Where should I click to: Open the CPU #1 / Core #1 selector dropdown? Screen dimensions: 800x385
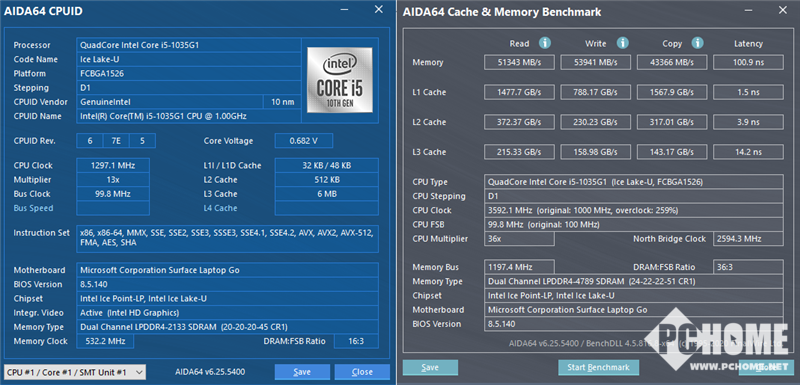pyautogui.click(x=74, y=372)
